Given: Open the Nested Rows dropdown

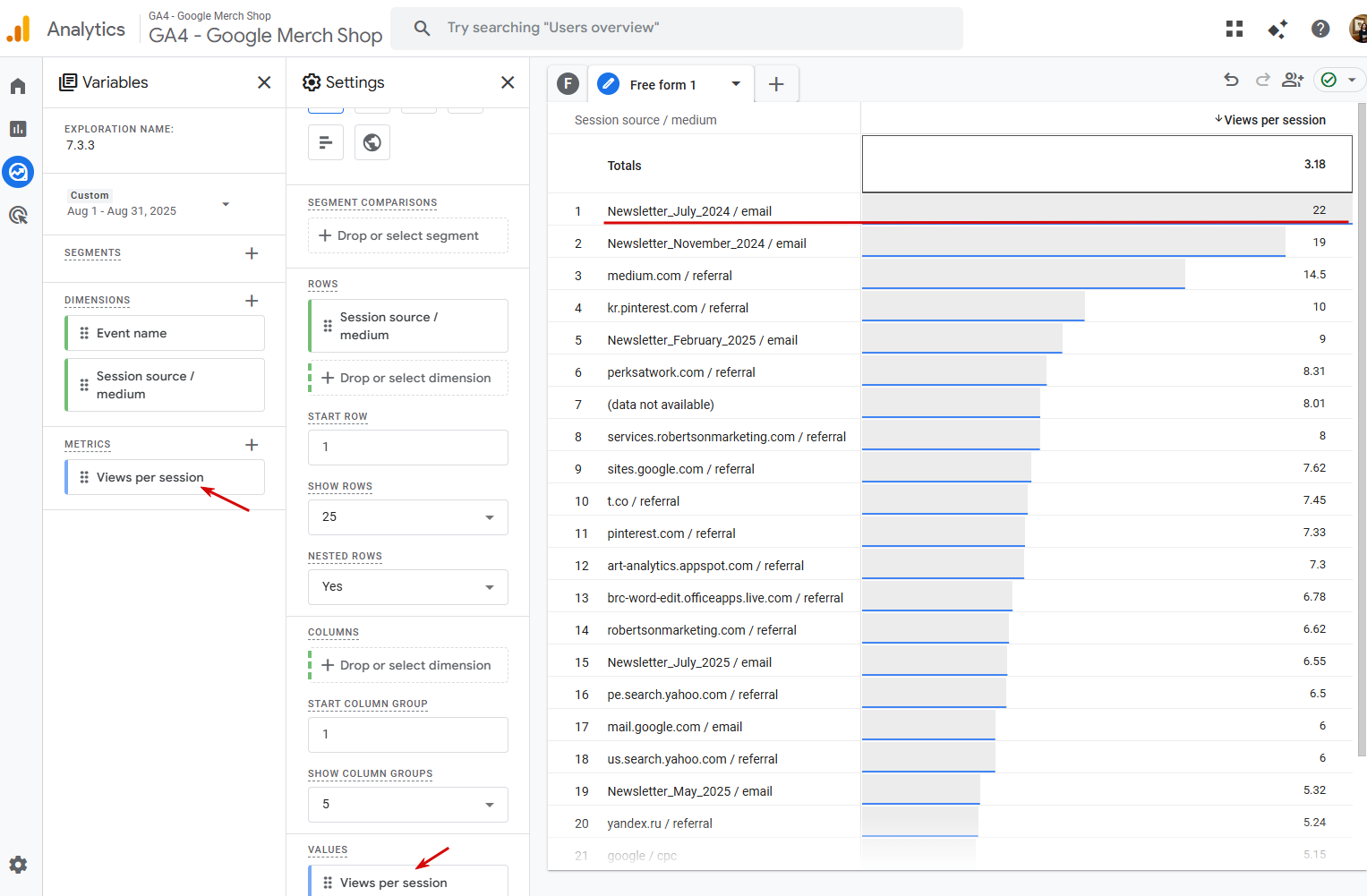Looking at the screenshot, I should pos(408,587).
